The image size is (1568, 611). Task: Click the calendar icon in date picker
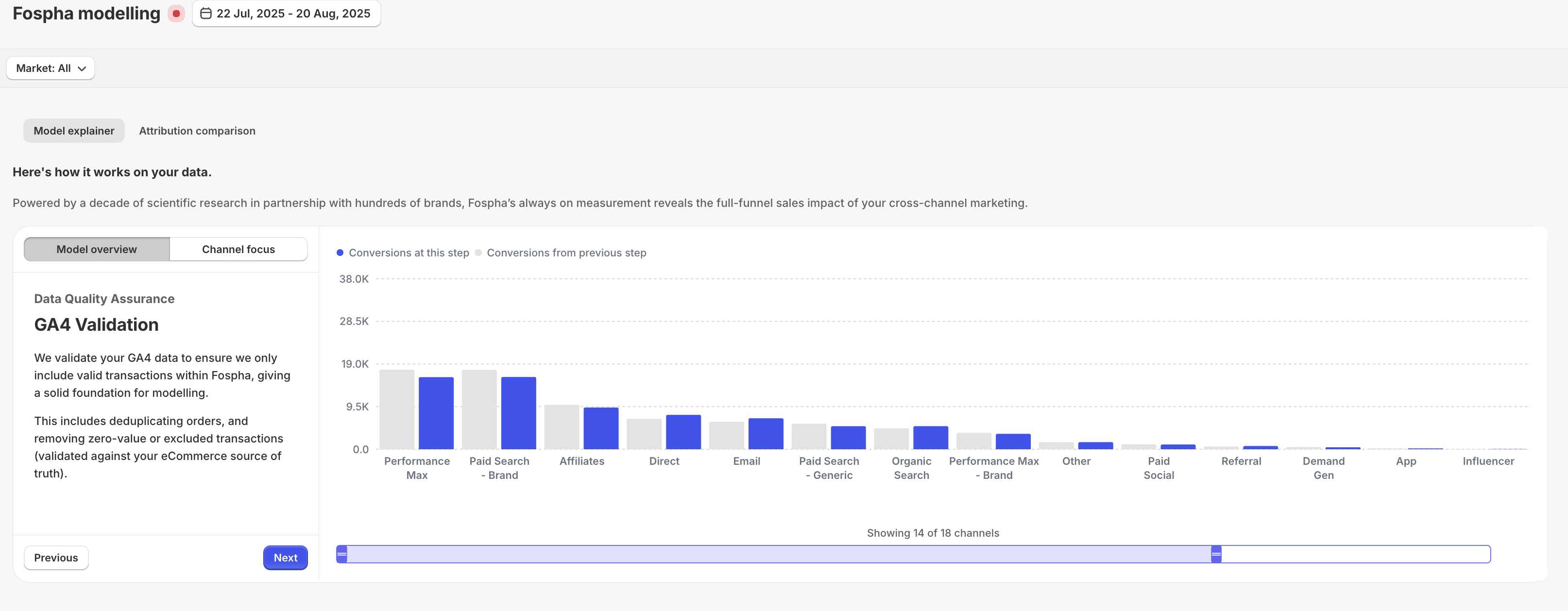(x=206, y=14)
